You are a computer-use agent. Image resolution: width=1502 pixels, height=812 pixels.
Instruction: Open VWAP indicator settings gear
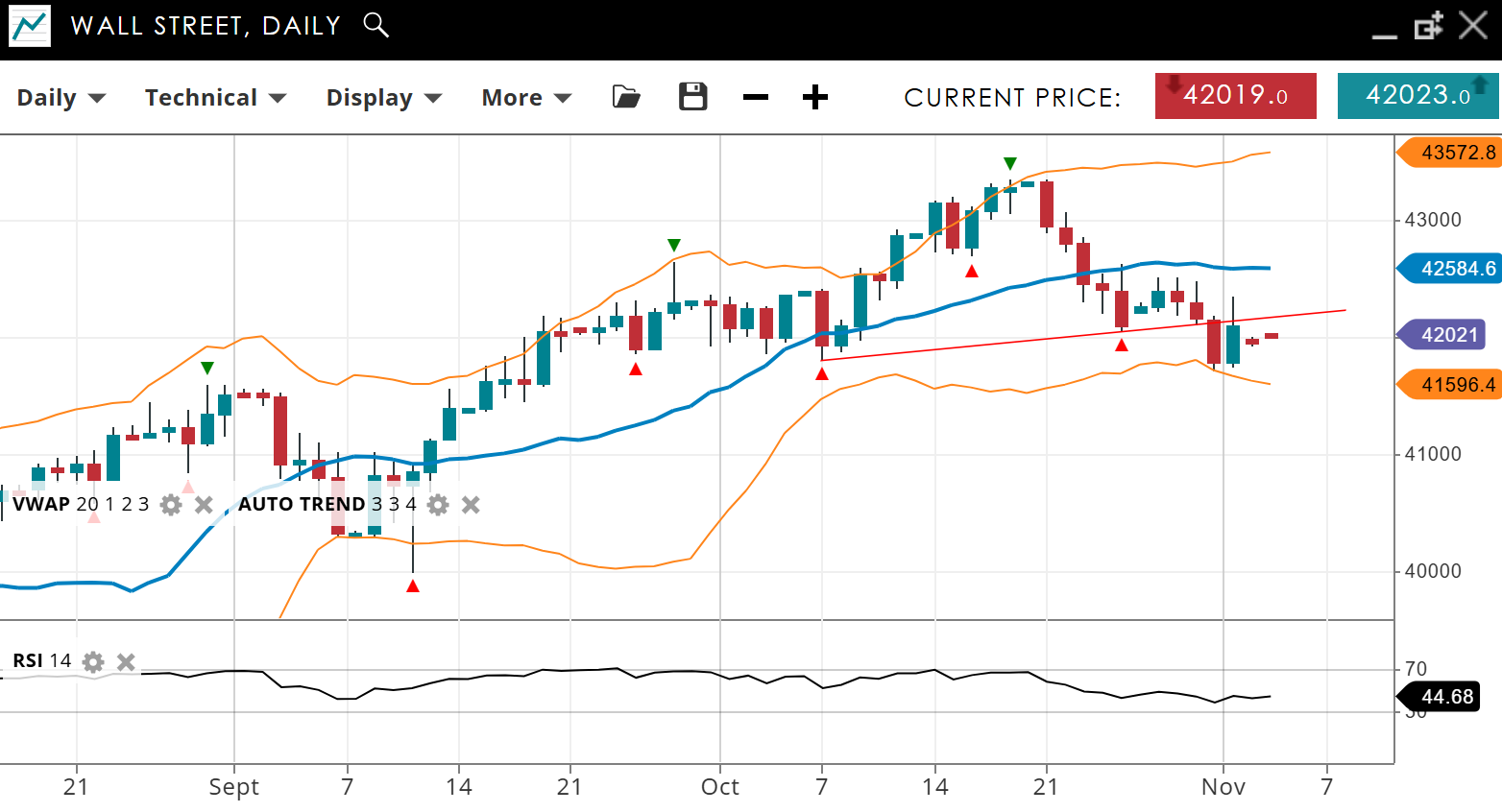click(171, 505)
